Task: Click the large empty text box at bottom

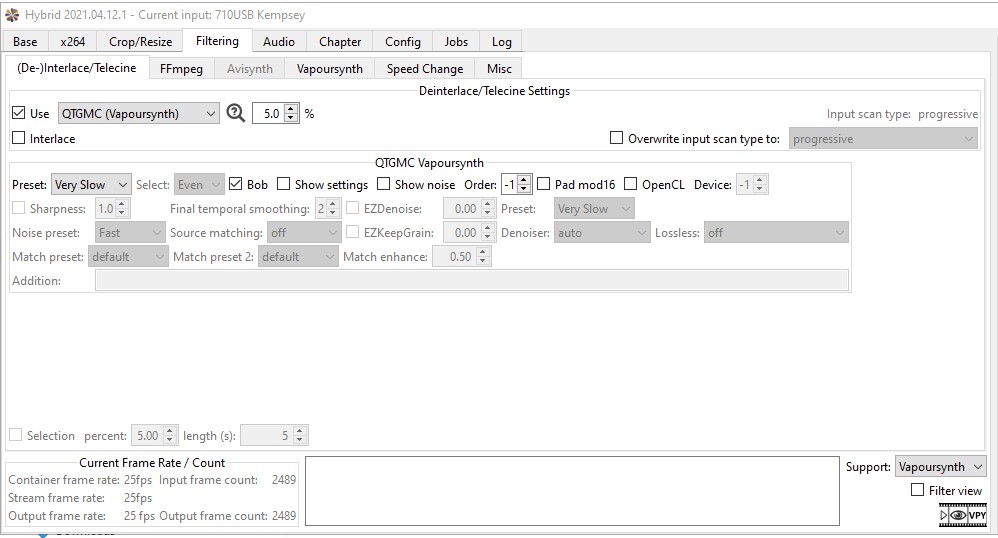Action: [572, 490]
